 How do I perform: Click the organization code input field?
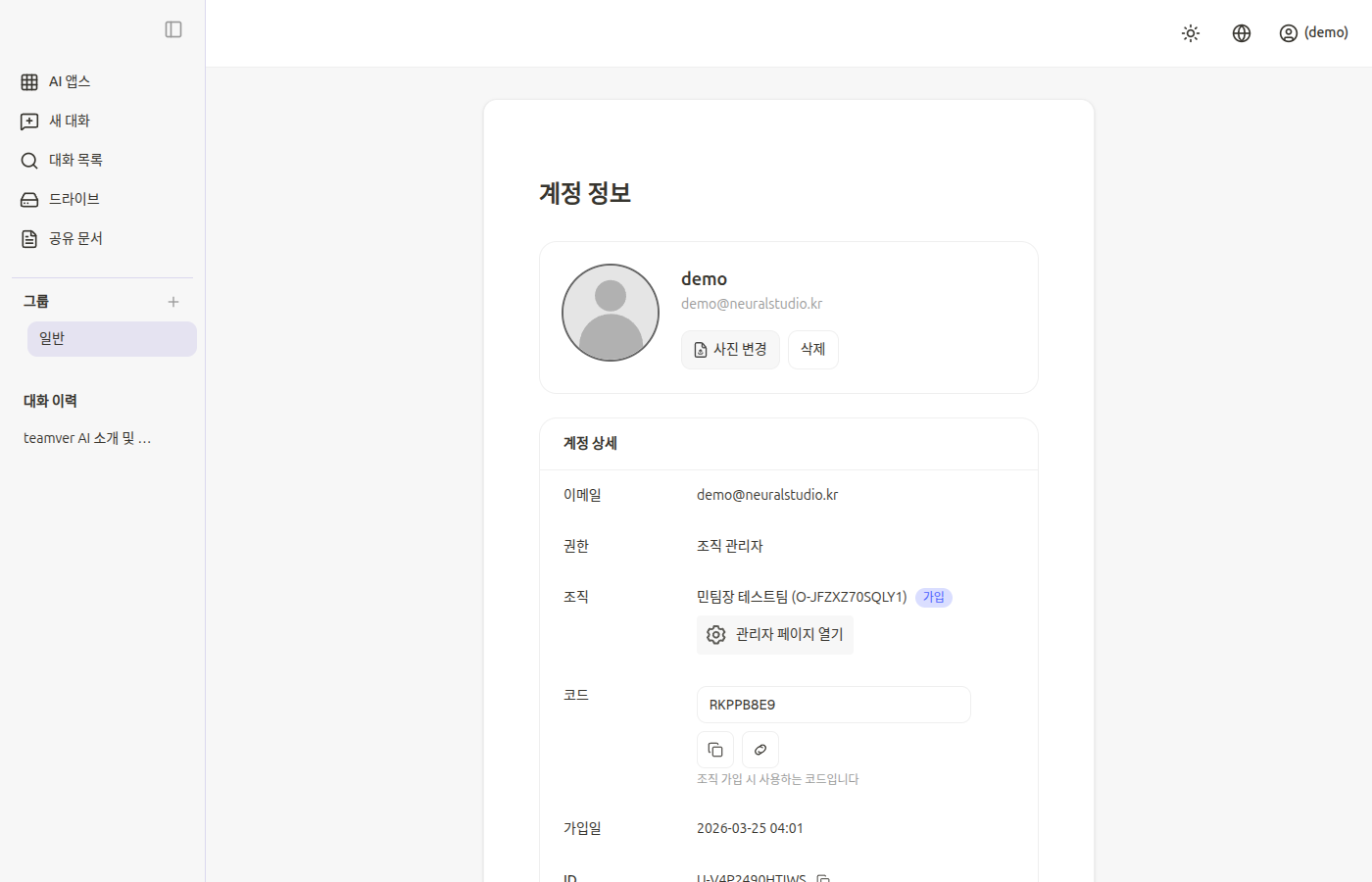[x=833, y=705]
